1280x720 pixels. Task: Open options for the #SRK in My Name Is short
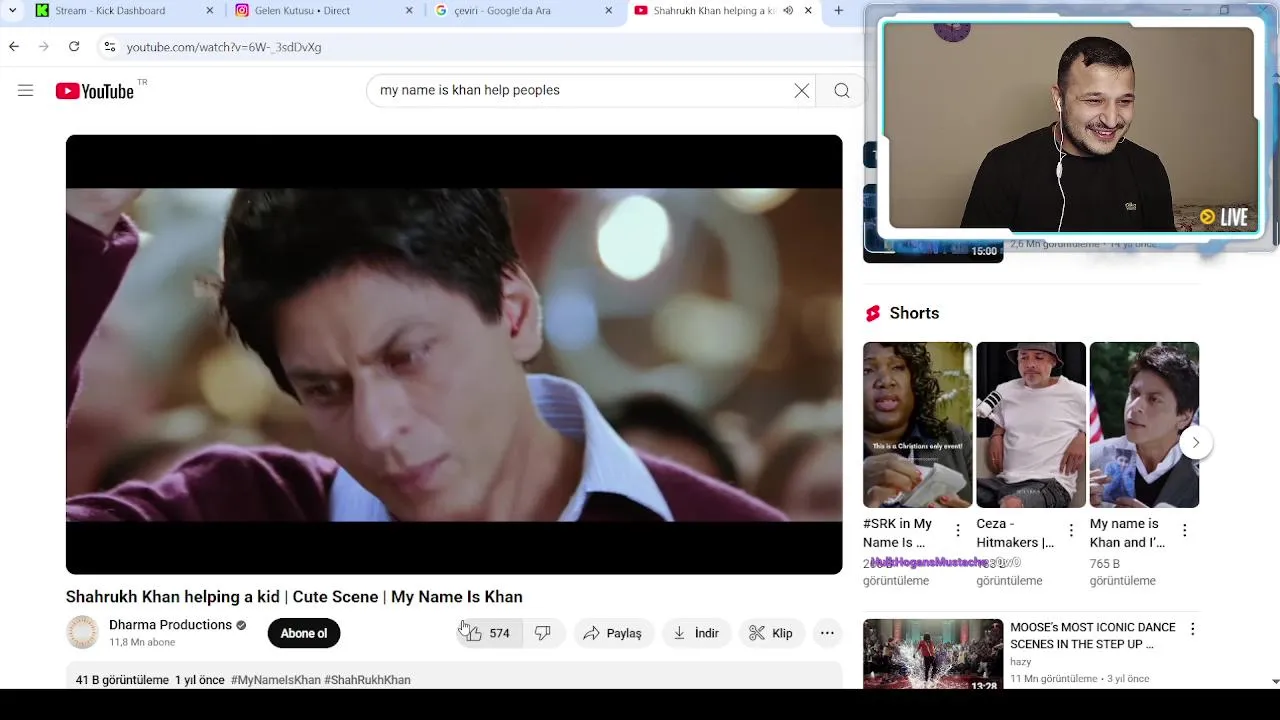[x=958, y=531]
